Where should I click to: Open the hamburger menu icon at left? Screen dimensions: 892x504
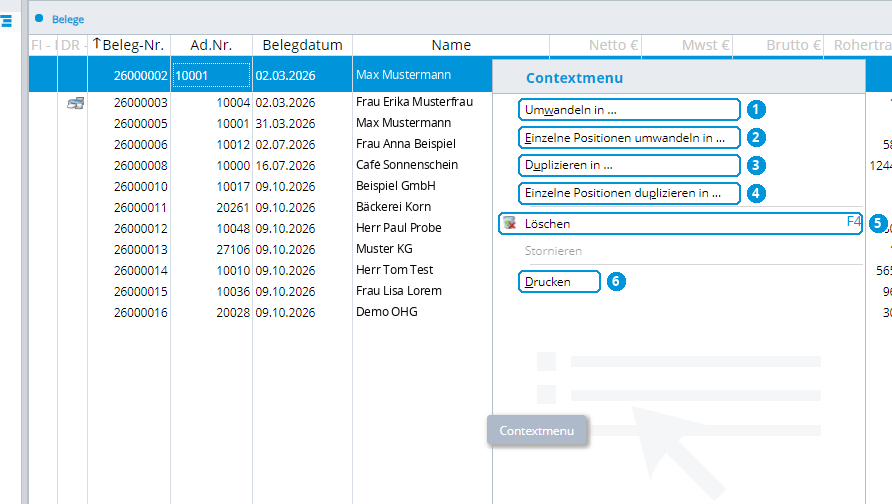[x=6, y=22]
